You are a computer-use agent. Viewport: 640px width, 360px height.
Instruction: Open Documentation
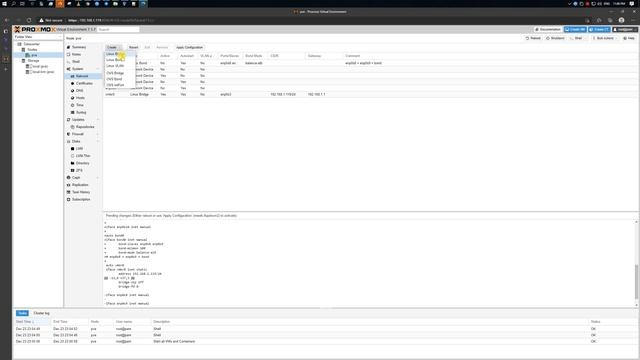(548, 29)
